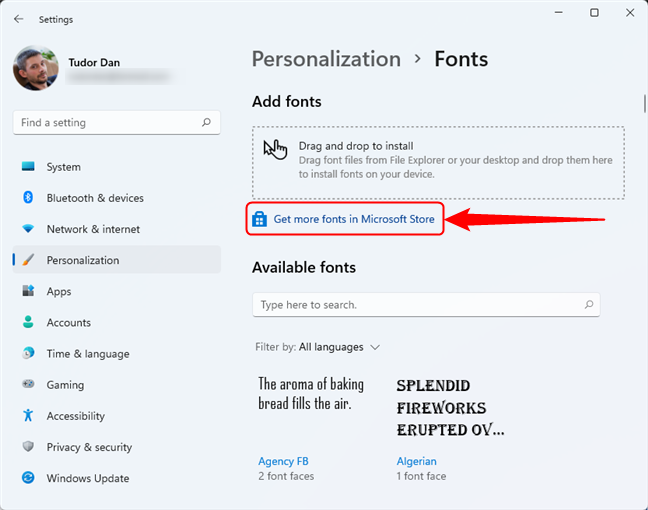Image resolution: width=648 pixels, height=510 pixels.
Task: Click the Apps icon in the sidebar
Action: click(x=28, y=291)
